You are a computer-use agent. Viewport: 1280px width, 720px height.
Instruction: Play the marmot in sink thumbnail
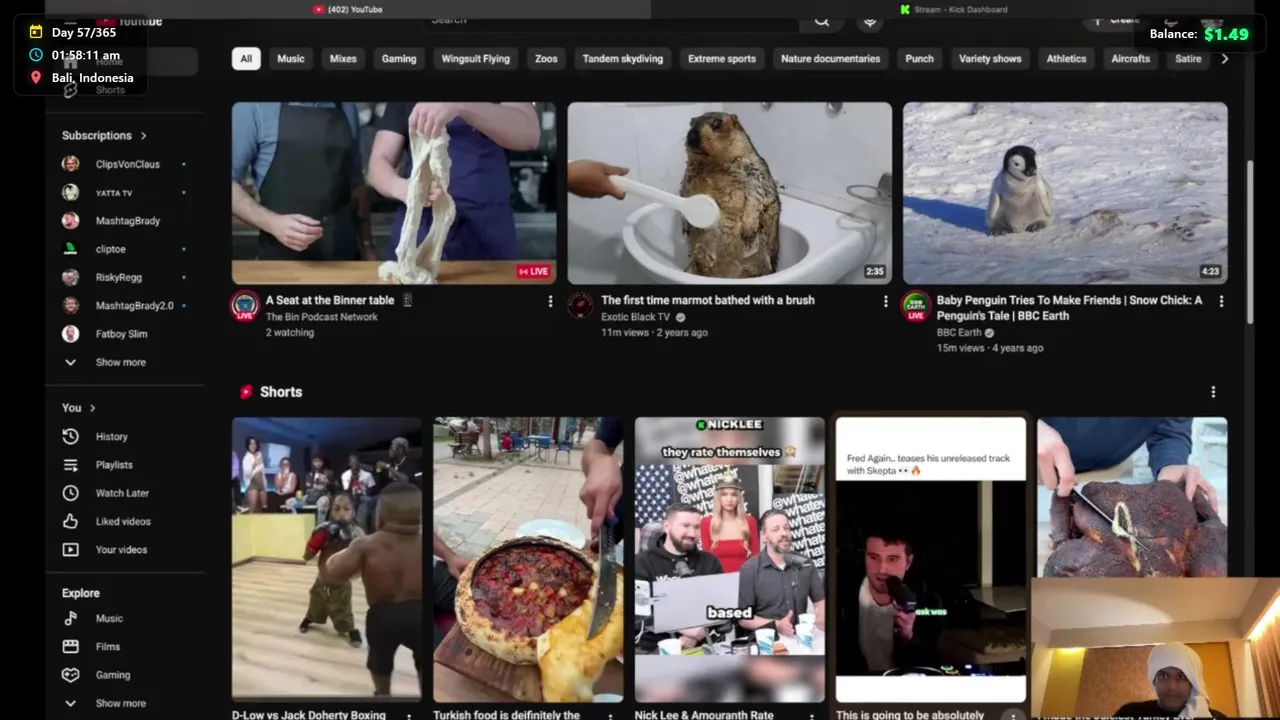(x=730, y=193)
